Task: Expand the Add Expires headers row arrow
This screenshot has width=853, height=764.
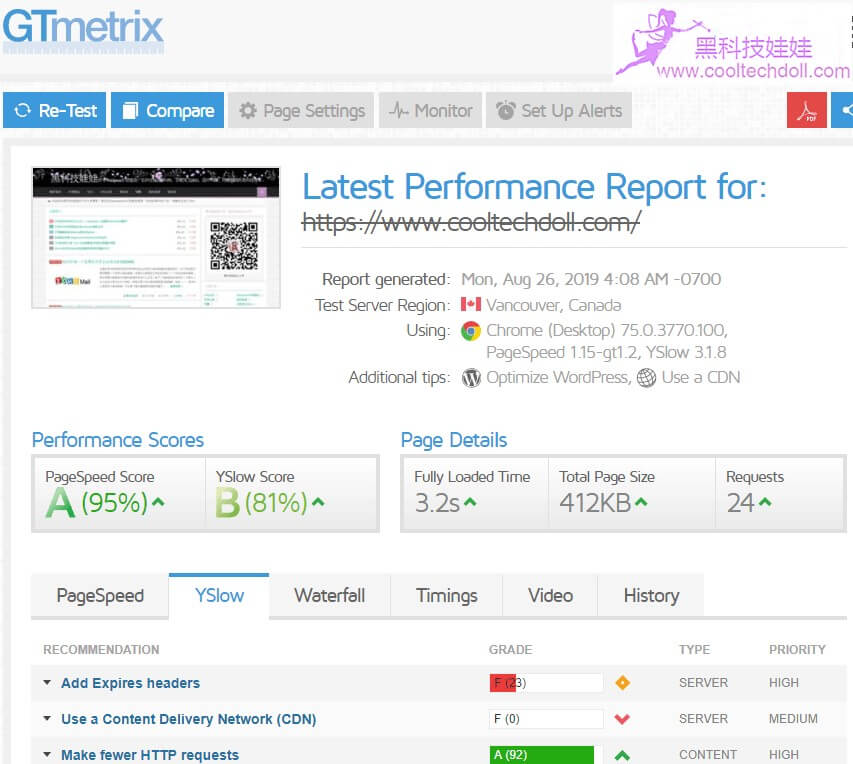Action: pyautogui.click(x=47, y=683)
